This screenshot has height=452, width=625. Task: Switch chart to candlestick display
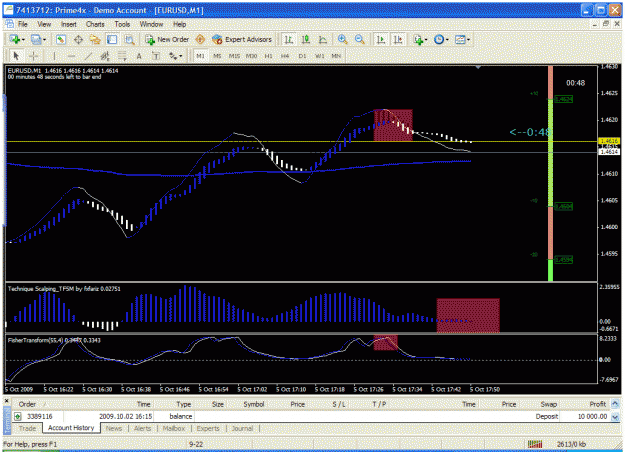click(x=306, y=39)
